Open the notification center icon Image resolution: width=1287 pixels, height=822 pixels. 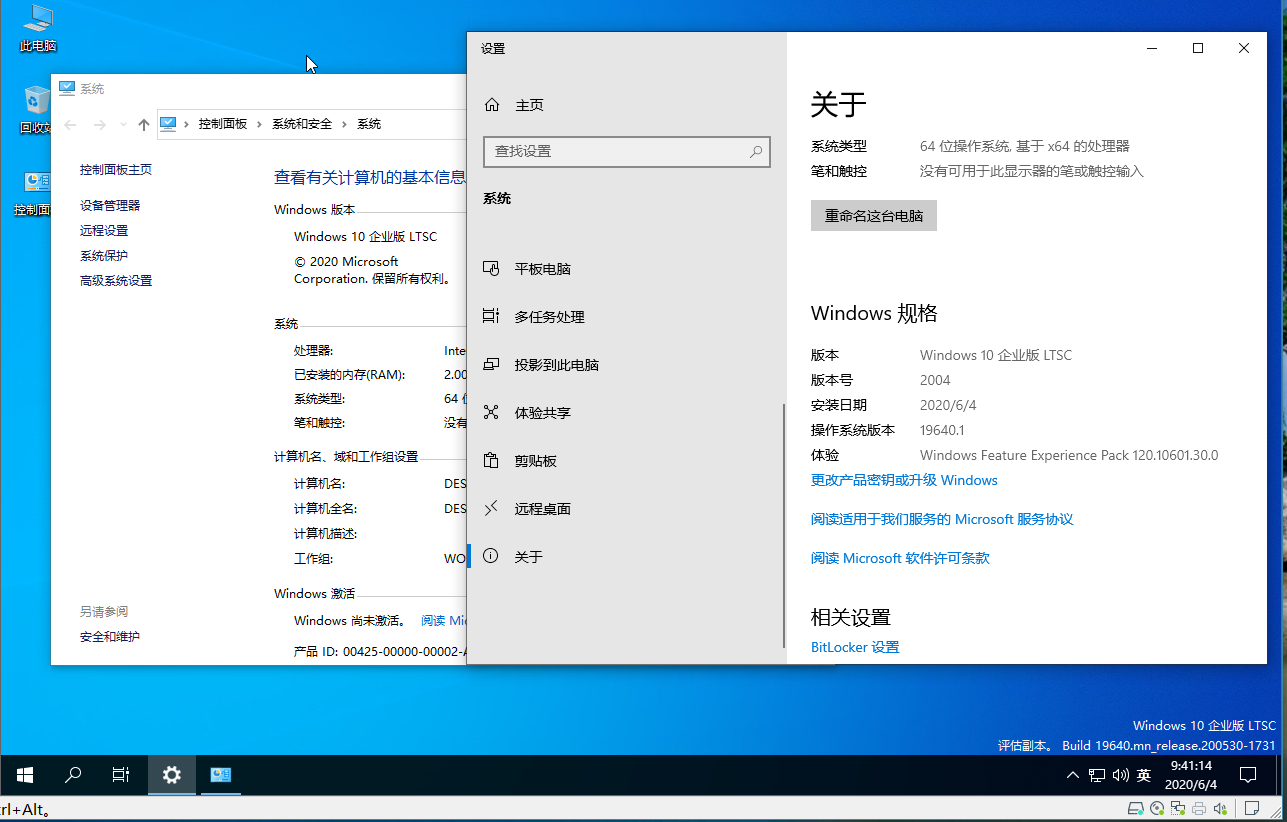pyautogui.click(x=1248, y=775)
